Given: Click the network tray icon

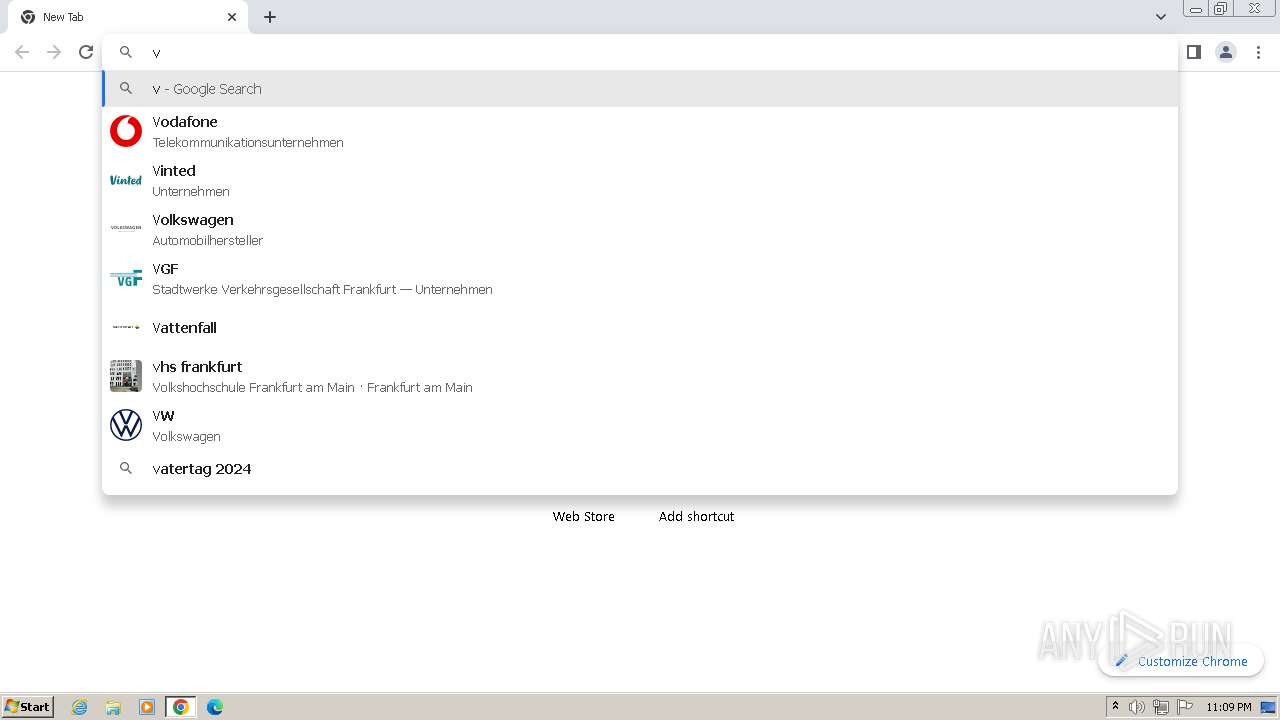Looking at the screenshot, I should 1161,707.
